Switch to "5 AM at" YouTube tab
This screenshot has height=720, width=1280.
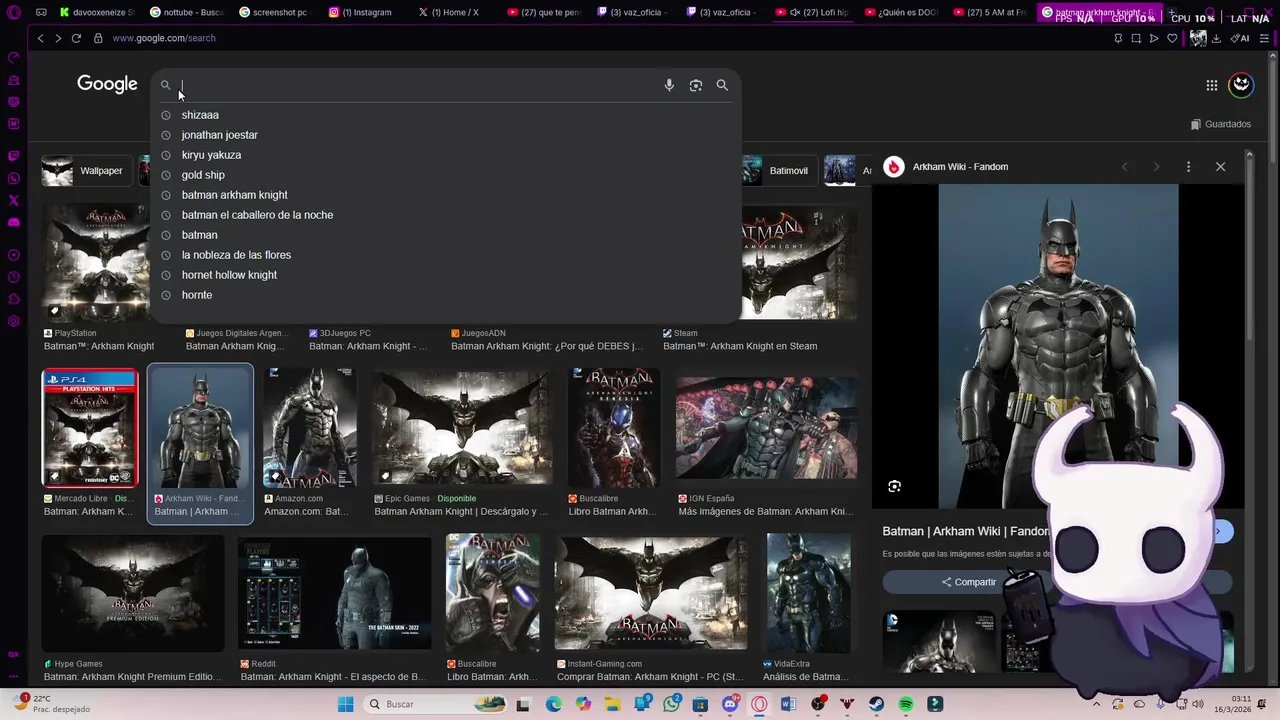(989, 12)
